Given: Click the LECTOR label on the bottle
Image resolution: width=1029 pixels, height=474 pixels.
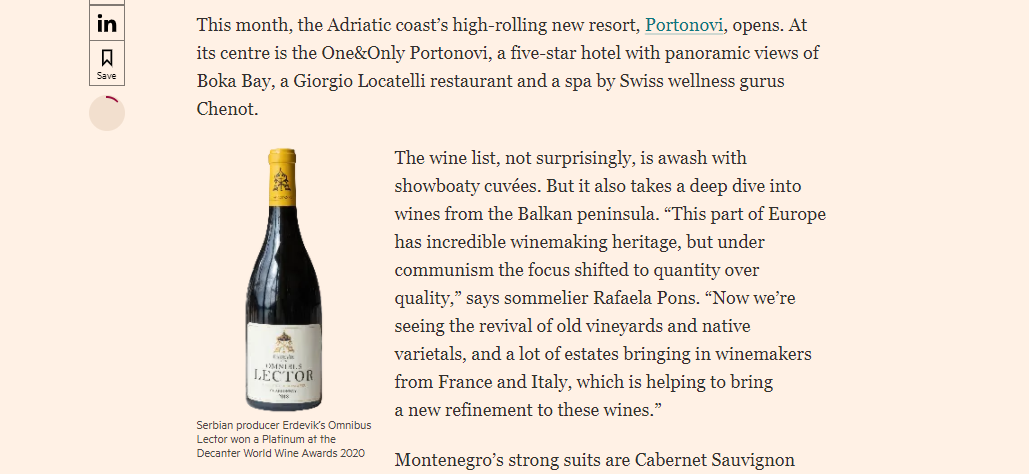Looking at the screenshot, I should (281, 375).
